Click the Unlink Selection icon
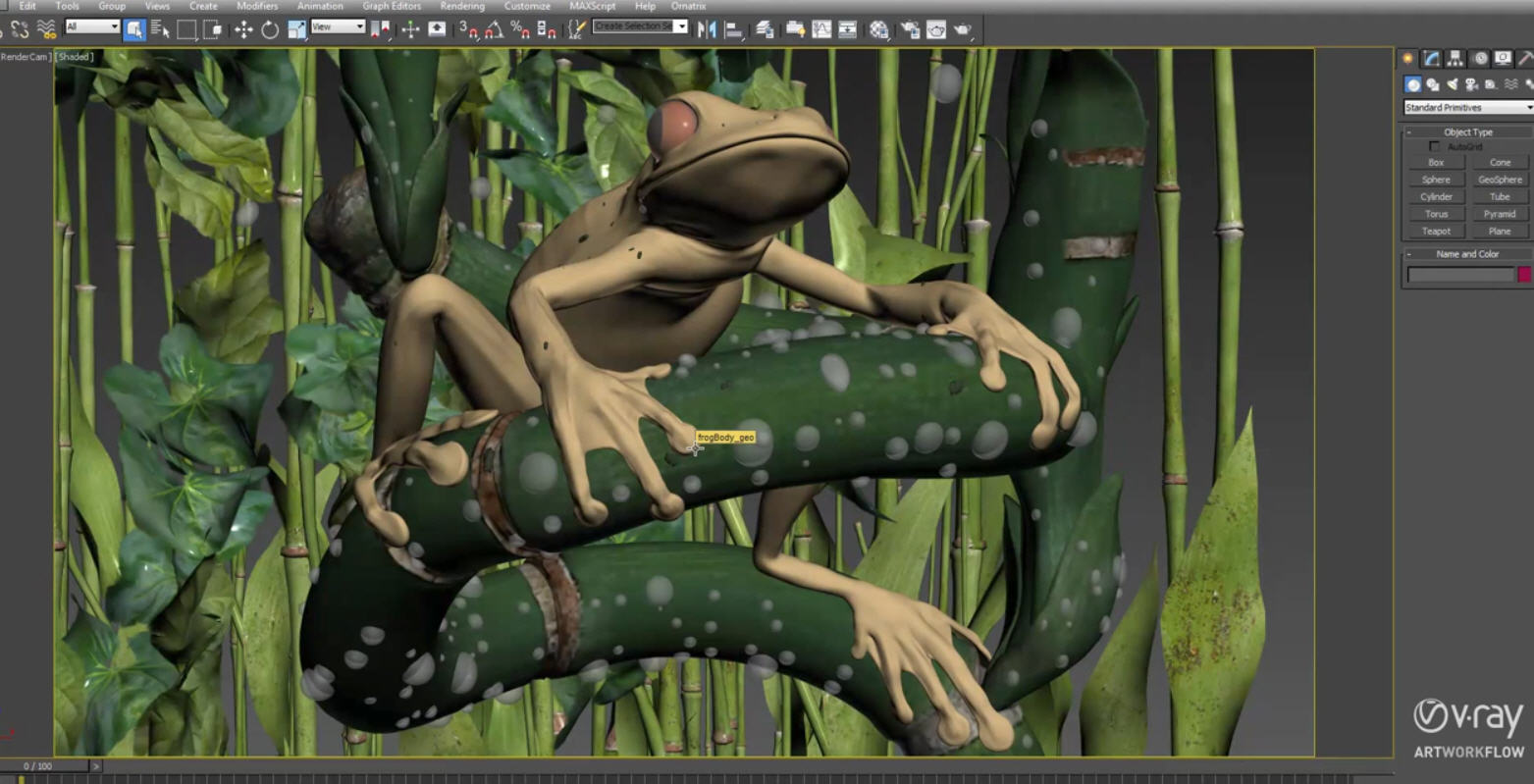This screenshot has width=1534, height=784. pos(21,29)
